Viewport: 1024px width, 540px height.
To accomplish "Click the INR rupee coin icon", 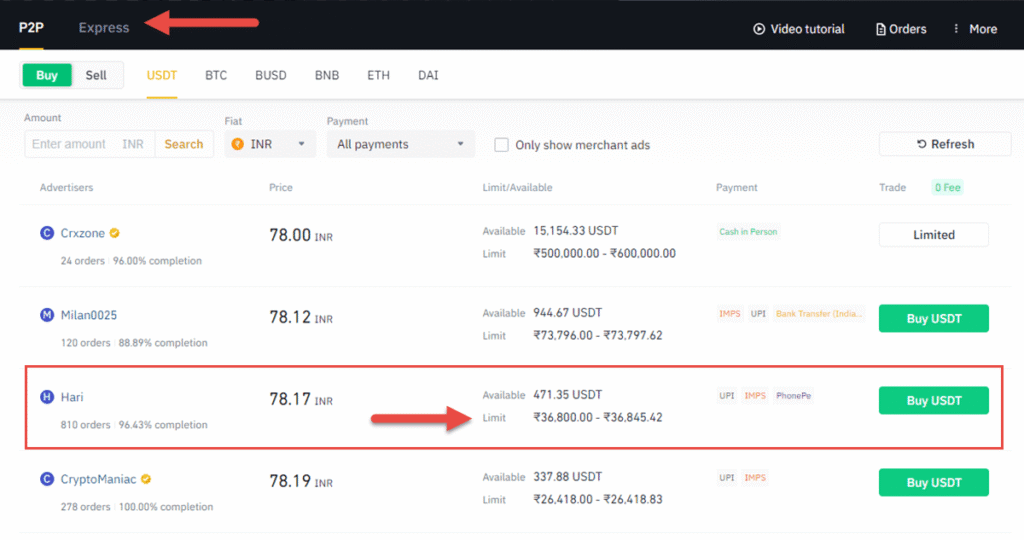I will (238, 144).
